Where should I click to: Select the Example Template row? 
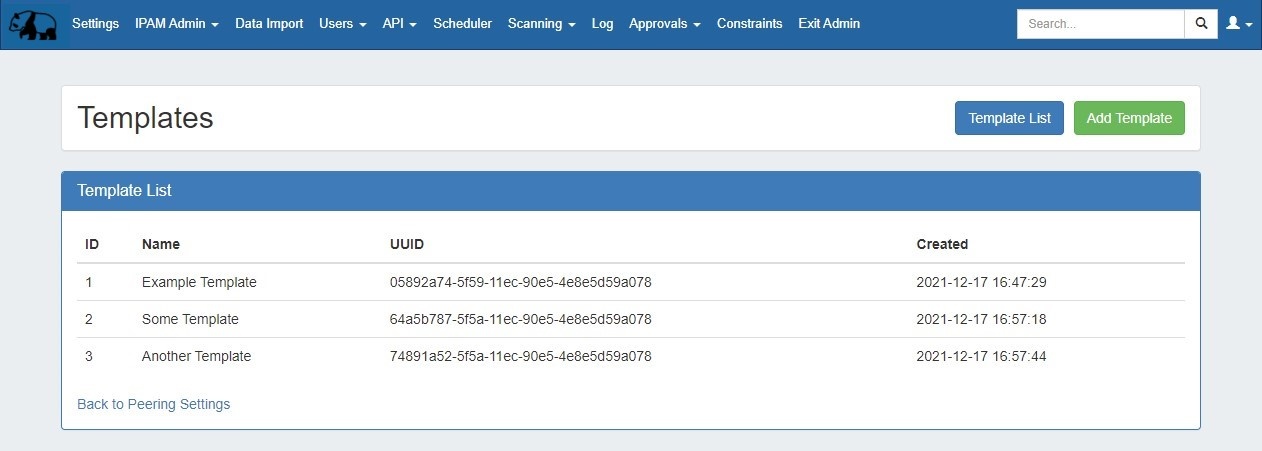pos(199,282)
